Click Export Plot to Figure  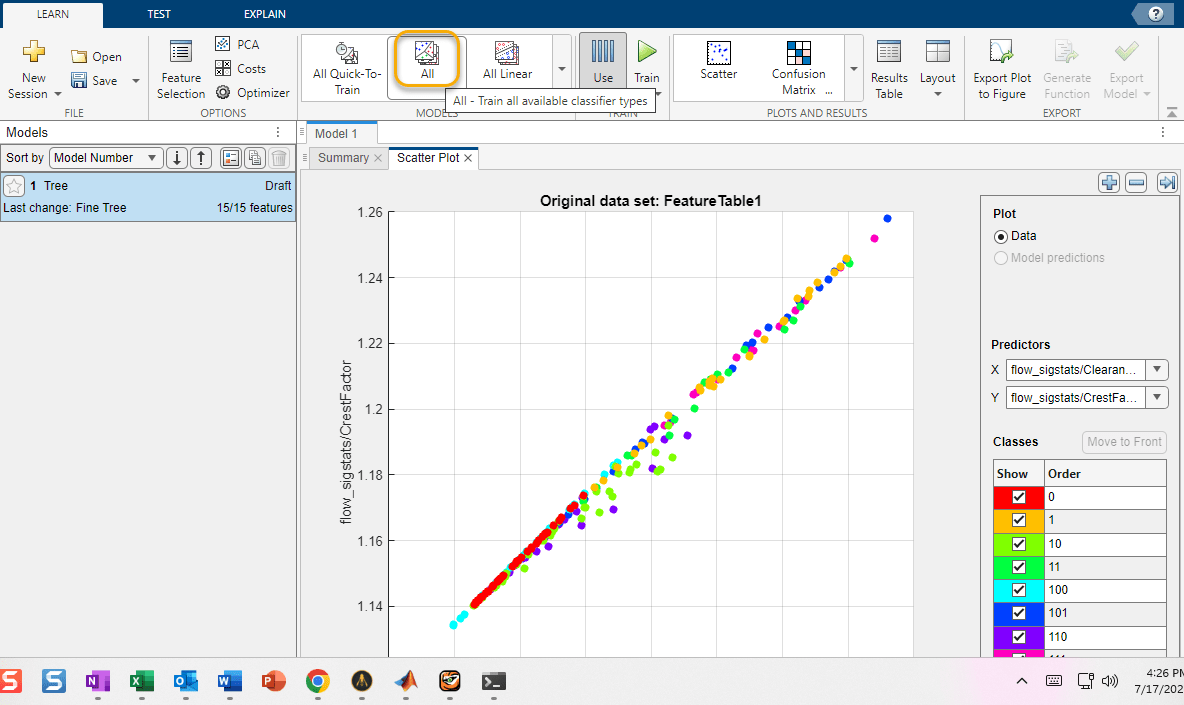click(1003, 68)
